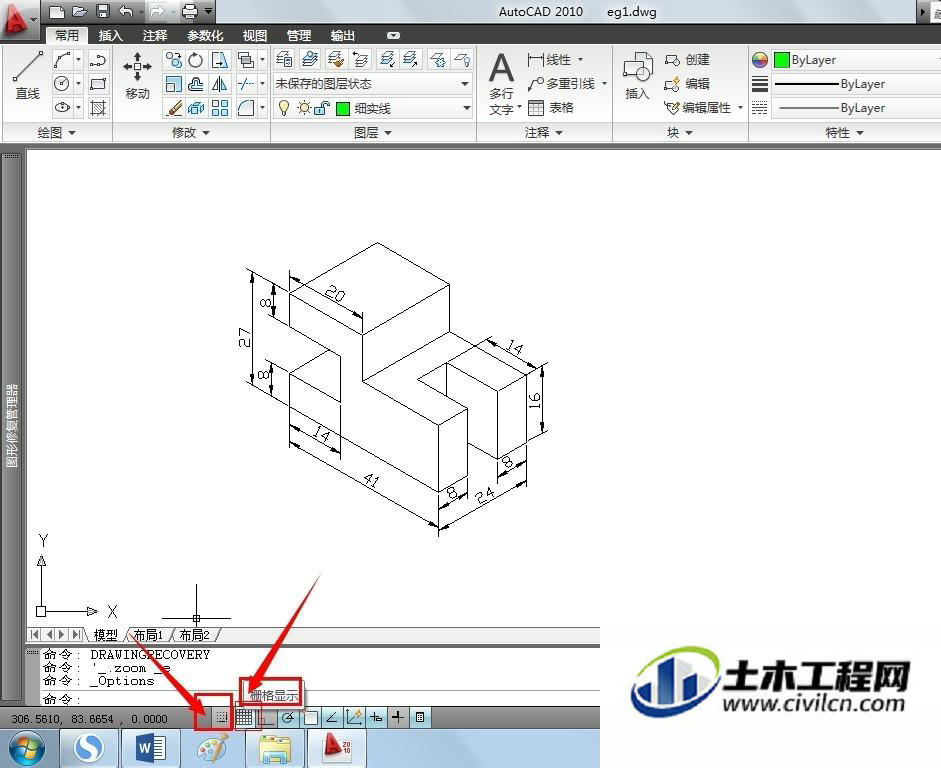Viewport: 941px width, 768px height.
Task: Switch to the 视图 ribbon tab
Action: (x=254, y=35)
